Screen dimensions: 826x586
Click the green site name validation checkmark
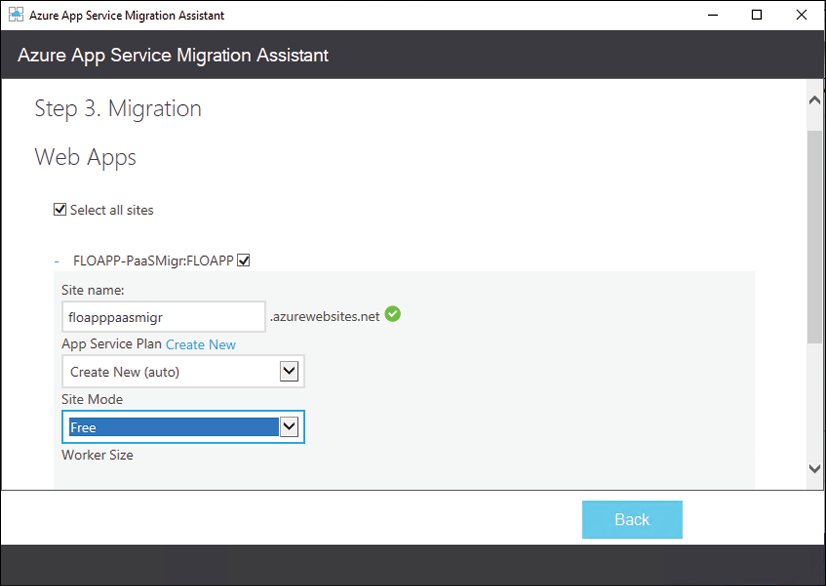coord(392,314)
